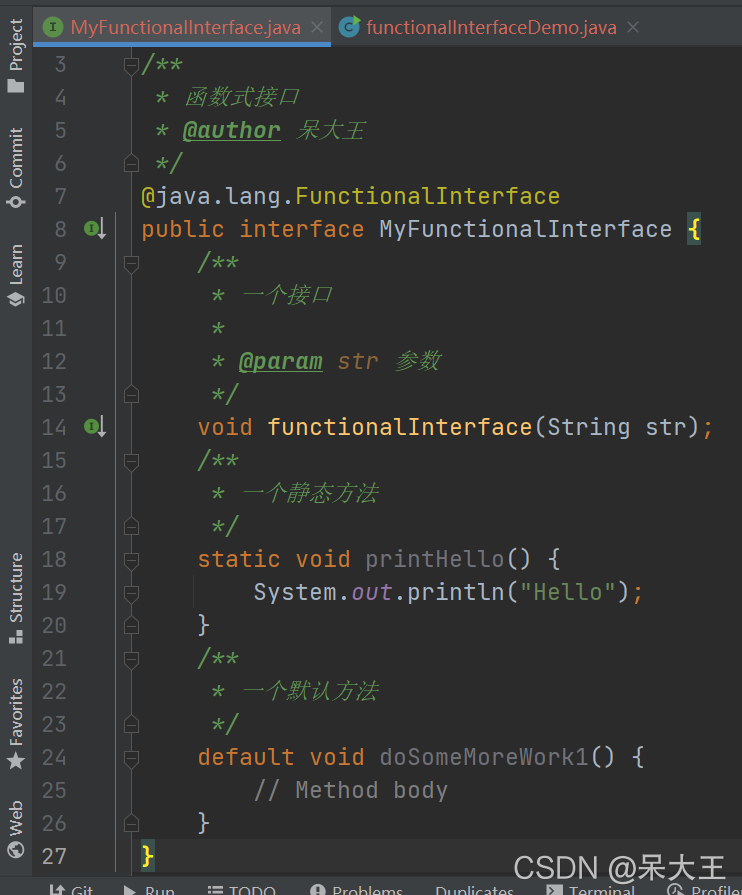
Task: Fold the printHello closing brace at line 20
Action: [x=131, y=626]
